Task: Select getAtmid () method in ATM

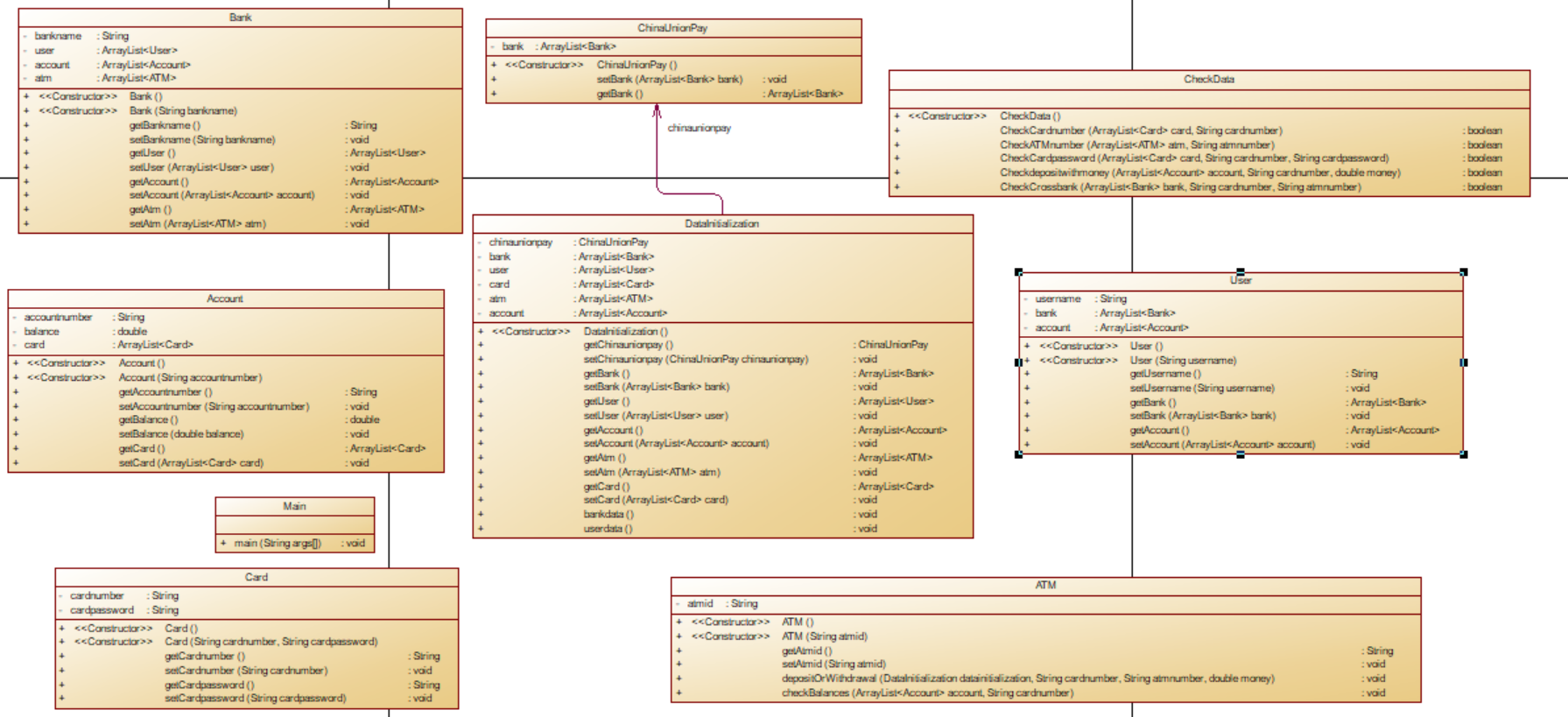Action: [x=806, y=650]
